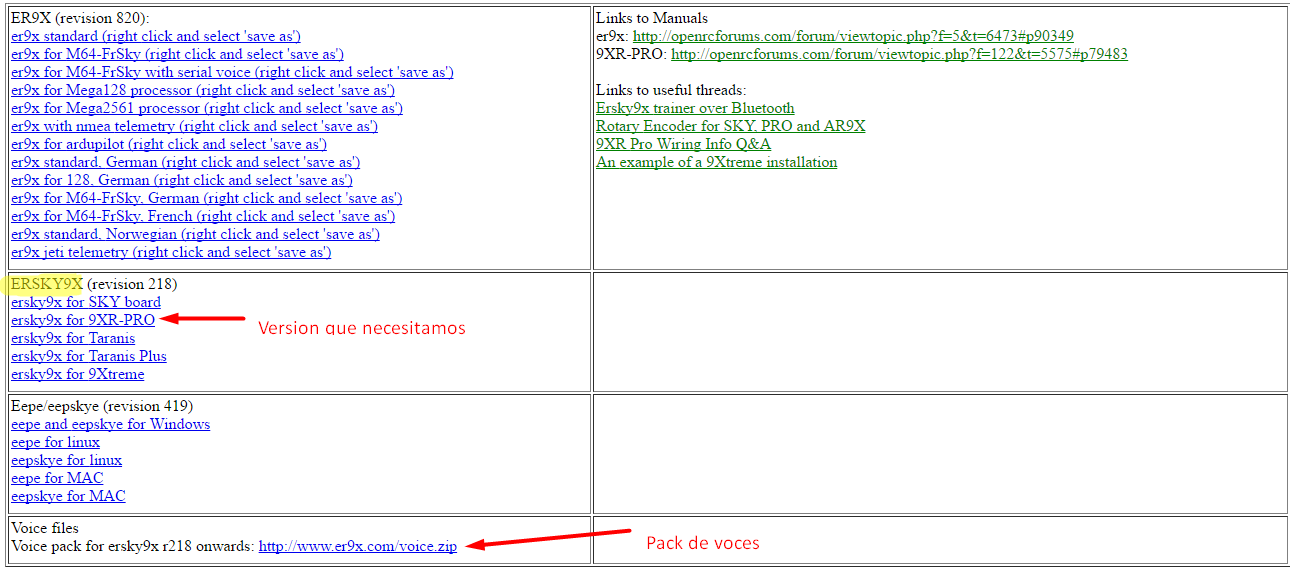Screen dimensions: 1290x568
Task: Open er9x with nmea telemetry link
Action: tap(194, 126)
